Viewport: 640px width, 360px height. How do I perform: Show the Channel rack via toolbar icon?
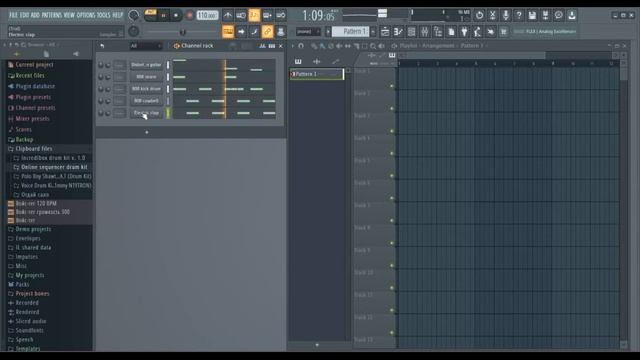pyautogui.click(x=411, y=31)
